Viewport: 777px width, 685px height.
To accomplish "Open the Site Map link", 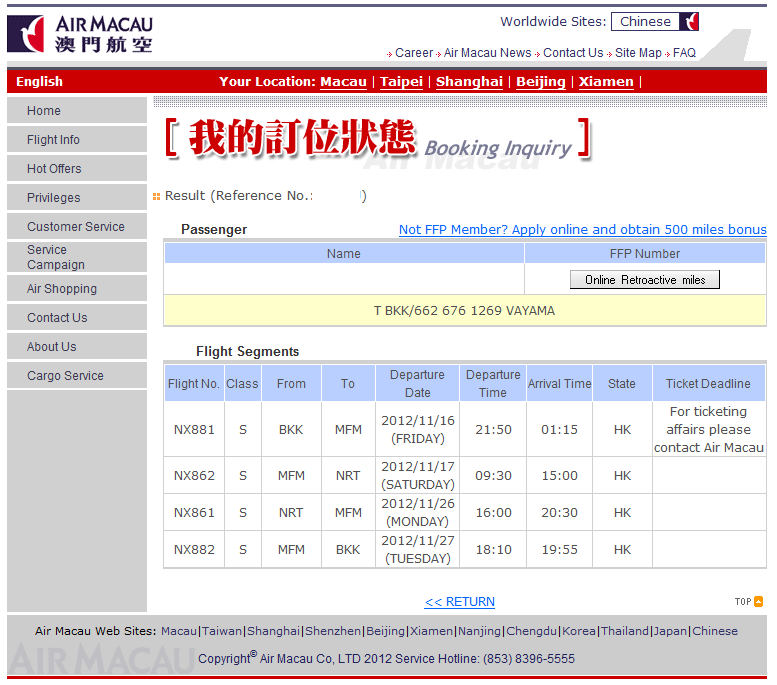I will [x=638, y=53].
